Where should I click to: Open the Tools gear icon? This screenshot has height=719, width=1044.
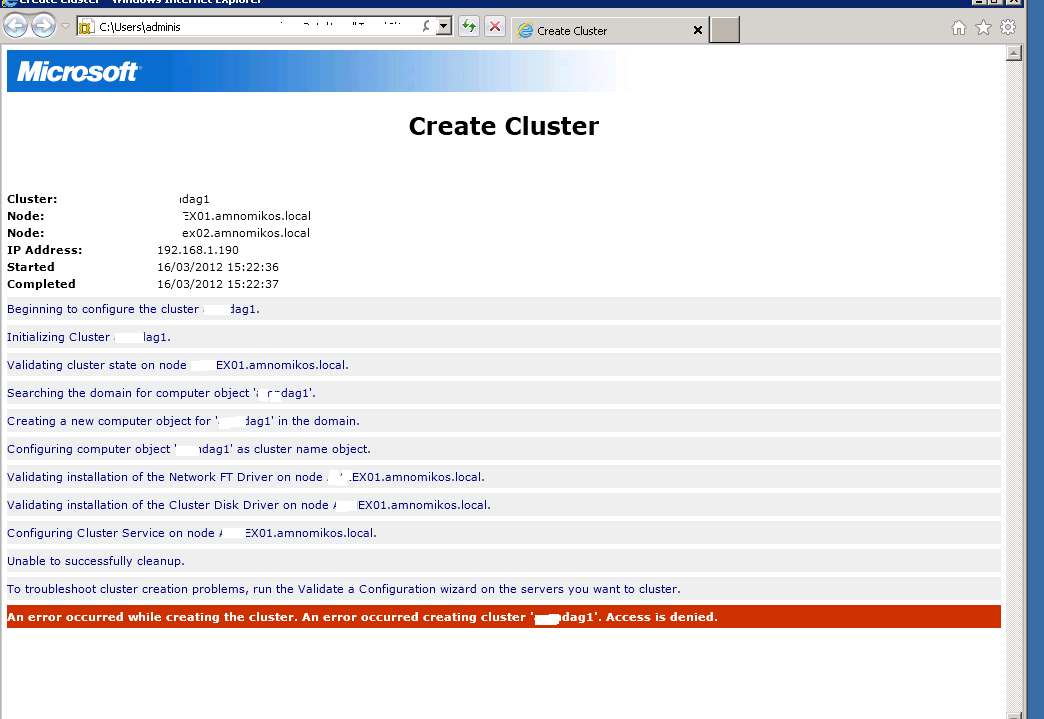1008,27
